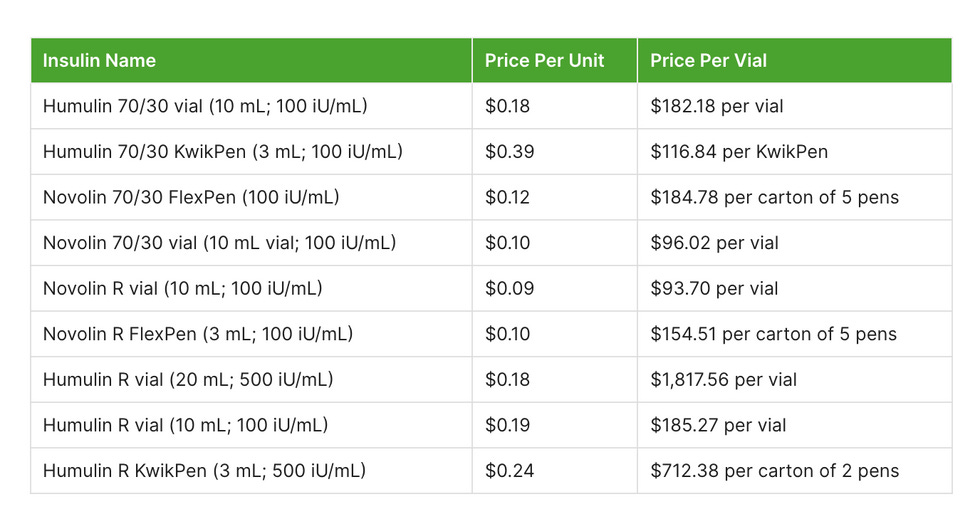Select the $0.09 unit price cell
The width and height of the screenshot is (980, 521).
[509, 289]
